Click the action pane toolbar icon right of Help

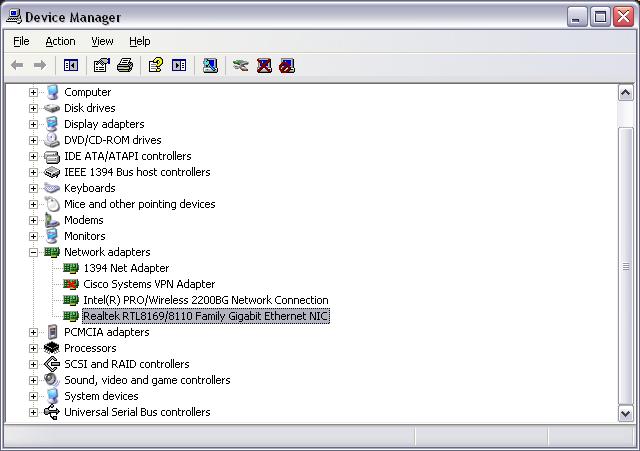pos(179,65)
